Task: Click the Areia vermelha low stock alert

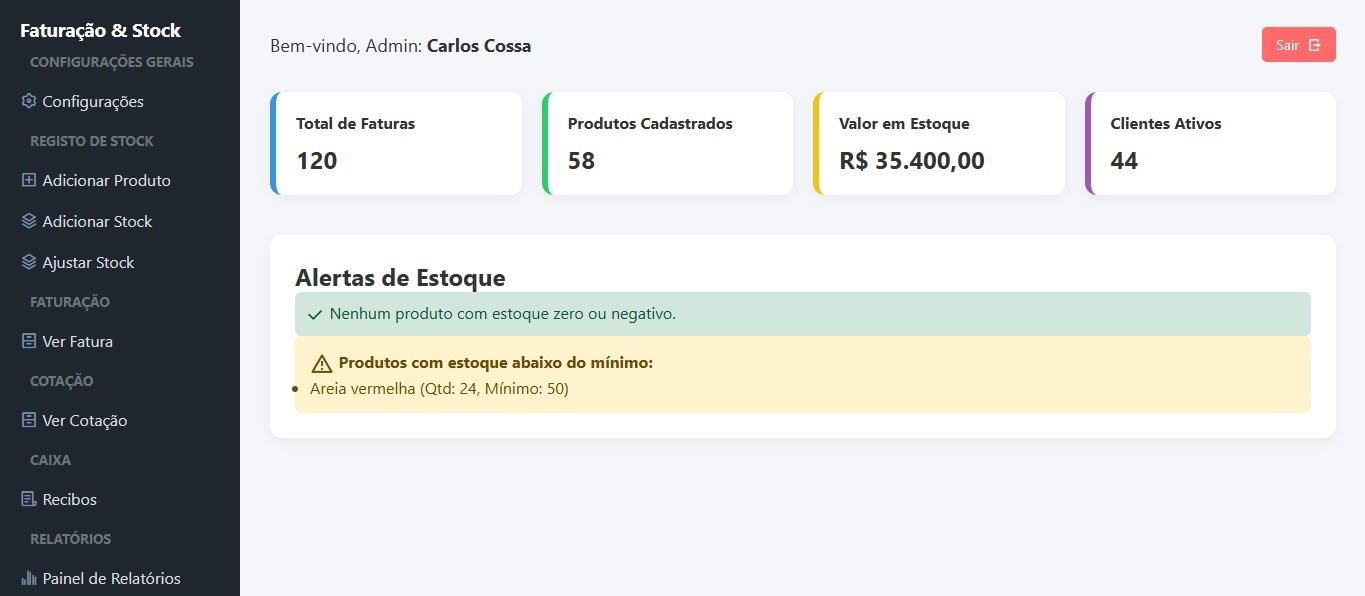Action: (440, 388)
